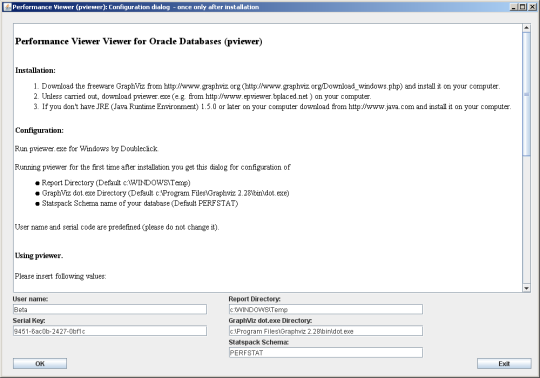Click the 'Installation:' heading

(35, 70)
